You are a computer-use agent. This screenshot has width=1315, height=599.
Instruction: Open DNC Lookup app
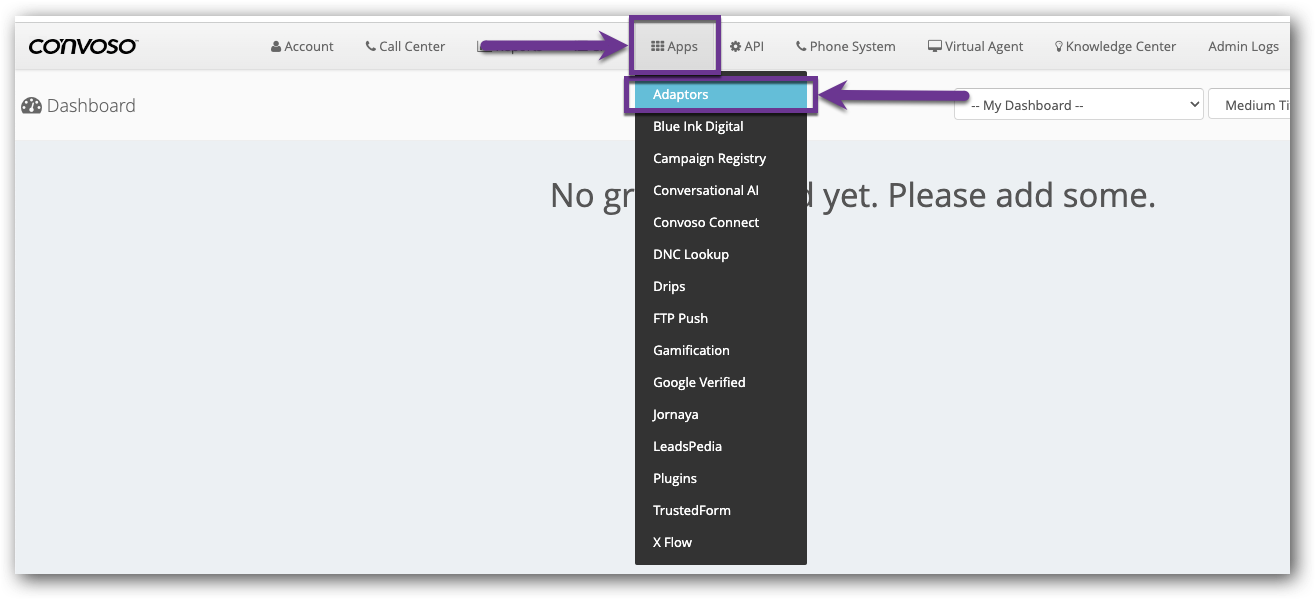[691, 255]
